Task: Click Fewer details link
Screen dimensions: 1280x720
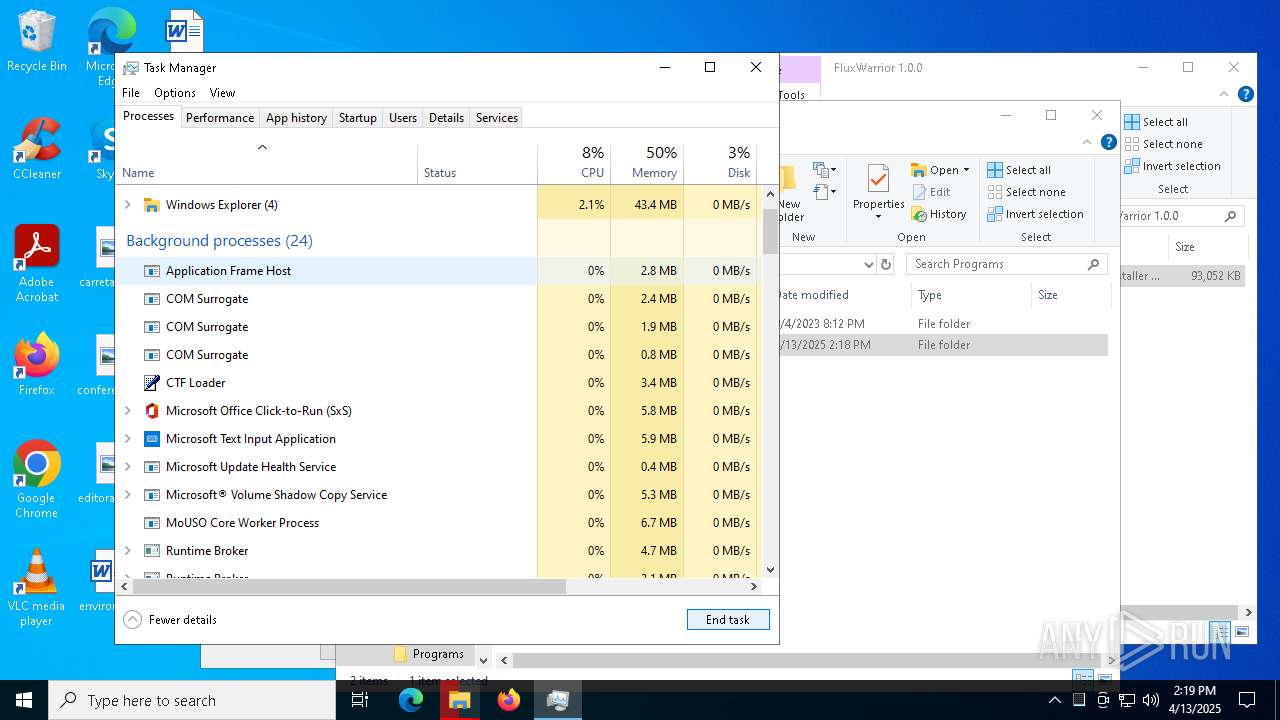Action: [x=183, y=620]
